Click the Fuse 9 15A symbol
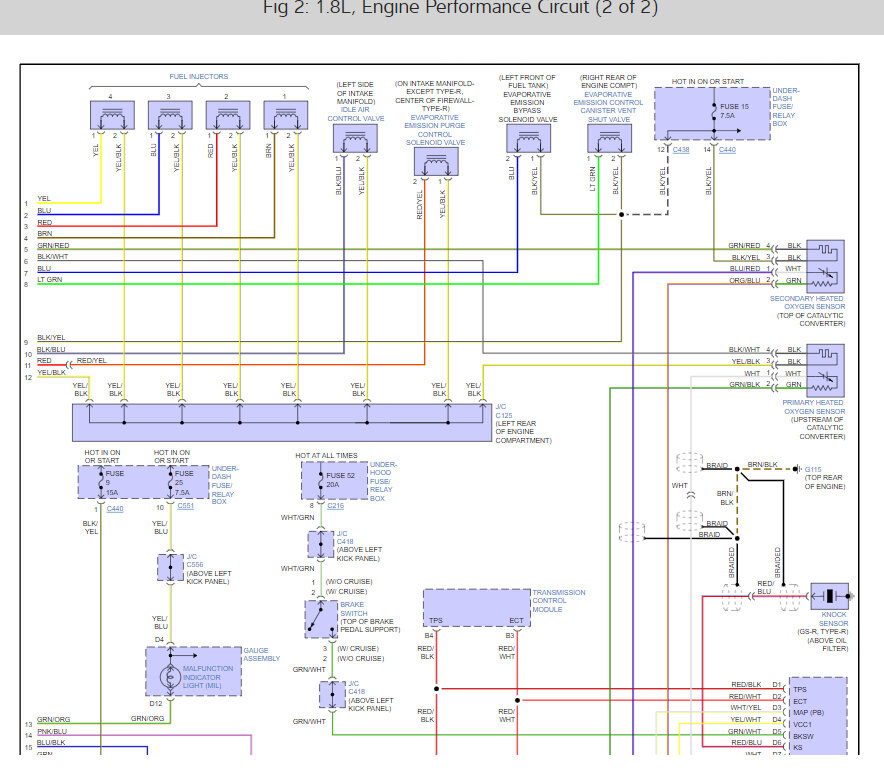The image size is (884, 774). tap(101, 483)
